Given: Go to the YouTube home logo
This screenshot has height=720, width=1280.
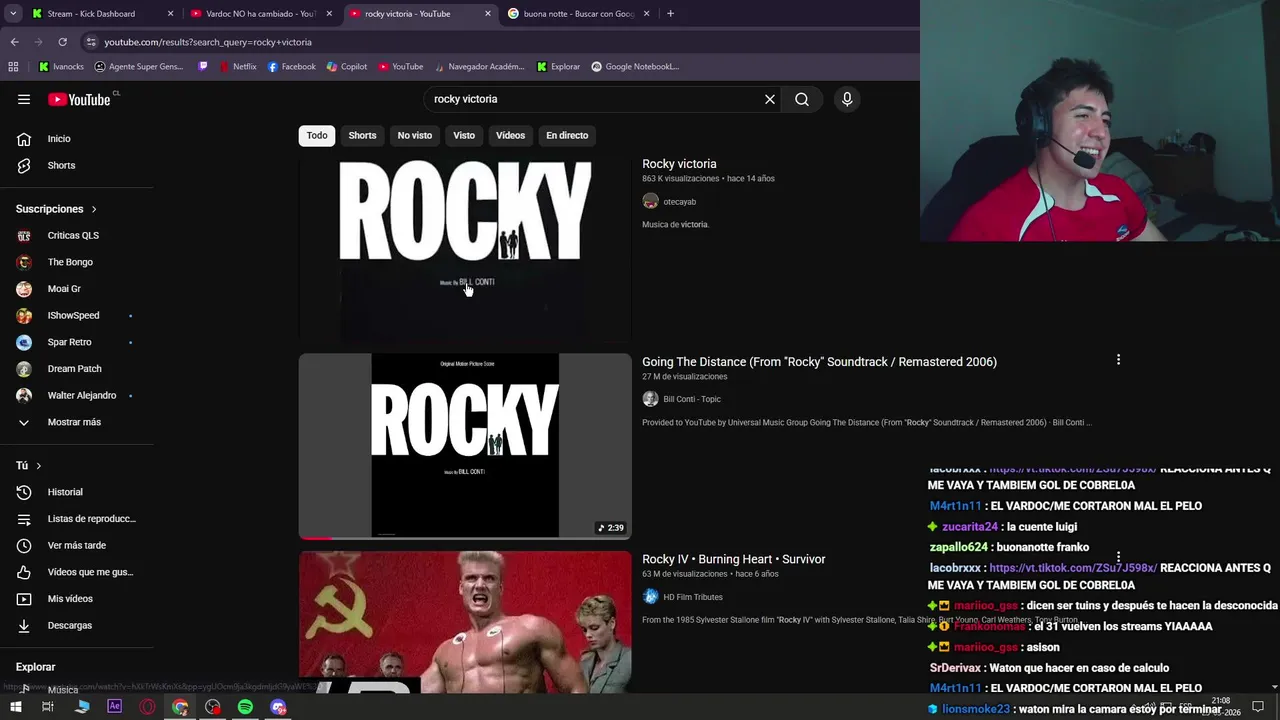Looking at the screenshot, I should click(79, 99).
